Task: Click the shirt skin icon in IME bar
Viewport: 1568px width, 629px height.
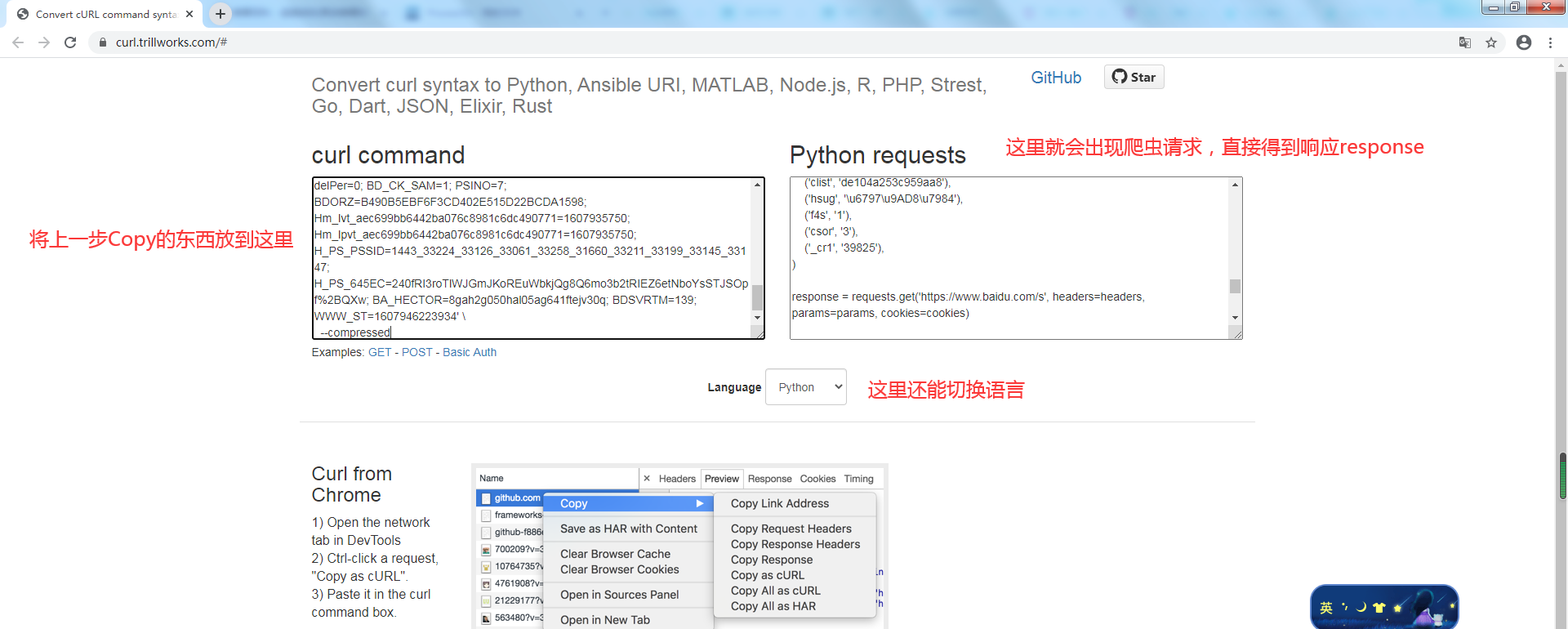Action: pos(1379,608)
